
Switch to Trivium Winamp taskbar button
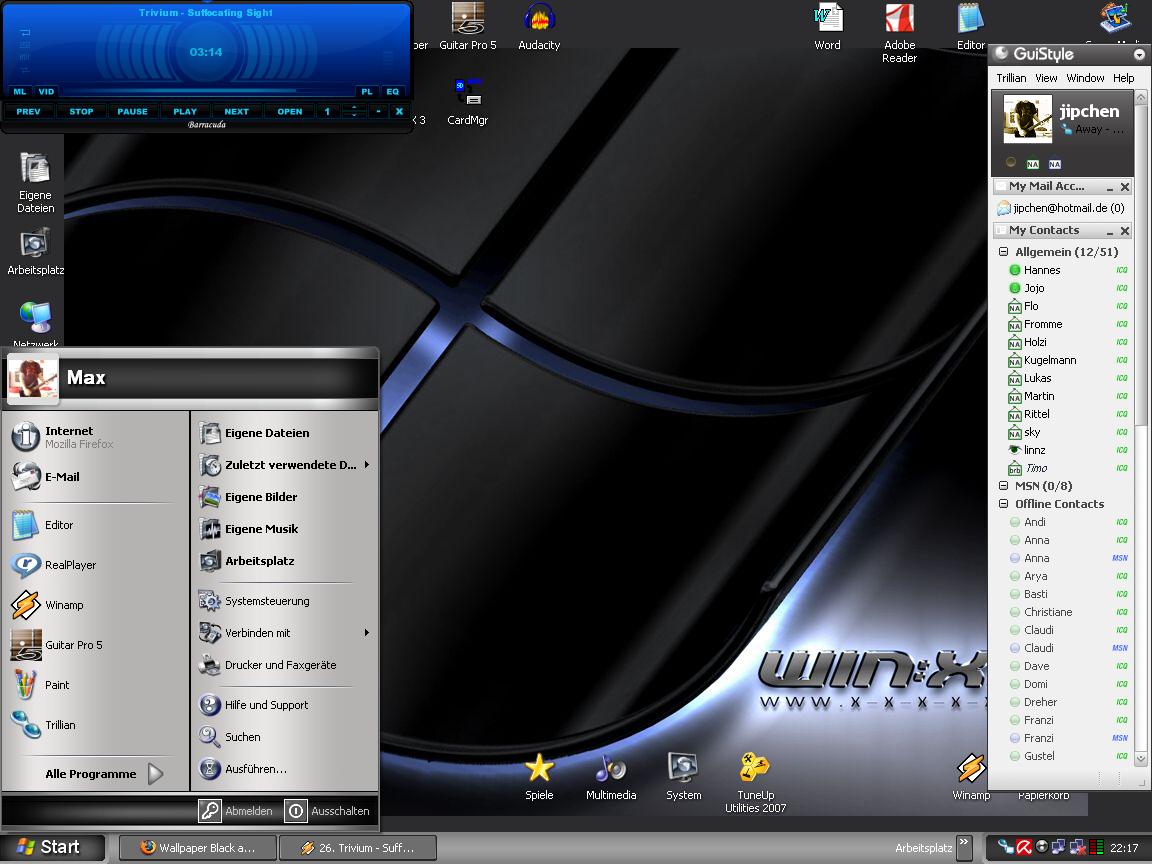click(x=358, y=848)
